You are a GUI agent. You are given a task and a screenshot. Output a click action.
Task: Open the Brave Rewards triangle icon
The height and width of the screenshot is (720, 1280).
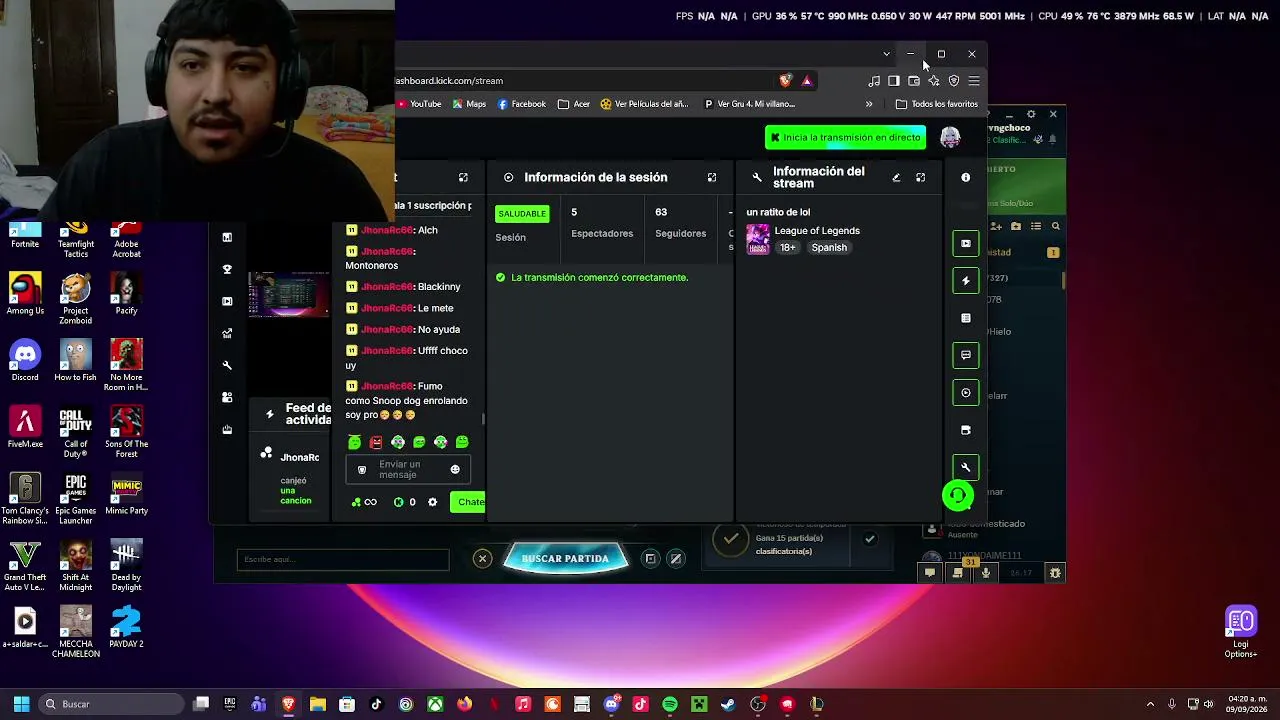coord(807,81)
